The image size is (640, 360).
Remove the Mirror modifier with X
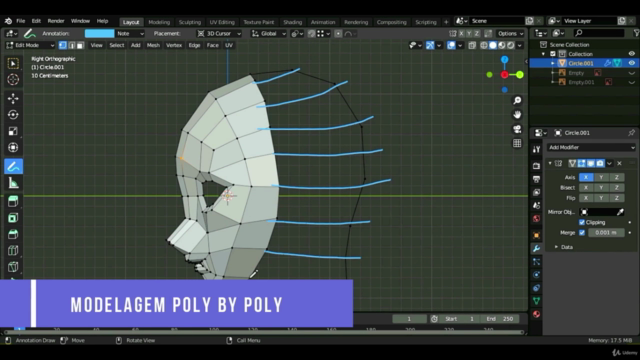[619, 163]
